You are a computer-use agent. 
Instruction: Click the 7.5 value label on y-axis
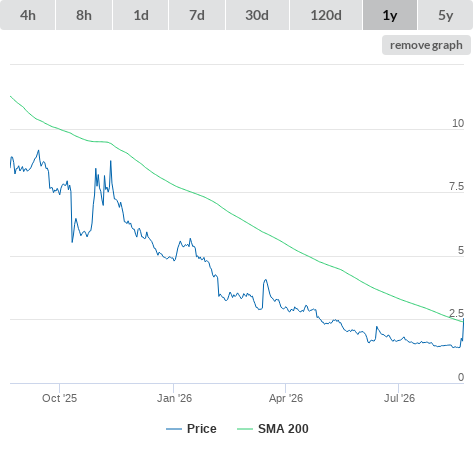coord(456,186)
